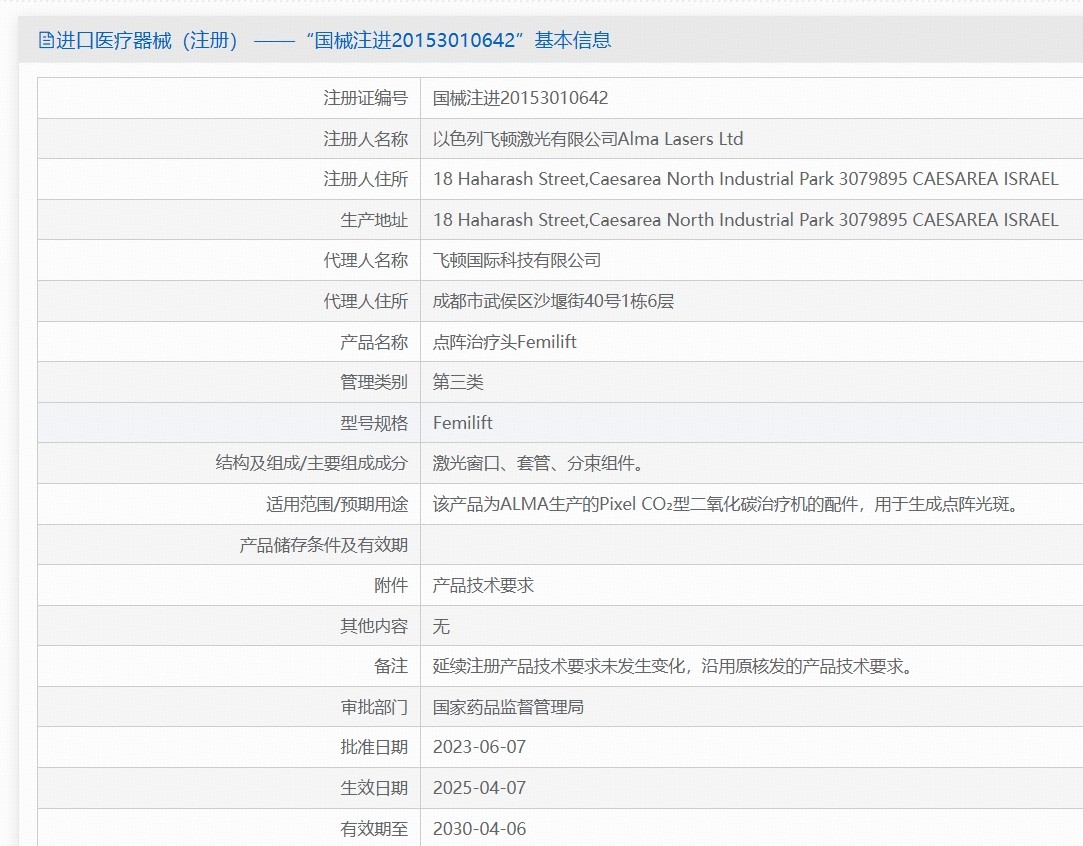Image resolution: width=1083 pixels, height=846 pixels.
Task: Select the registration number value in first row
Action: click(520, 98)
